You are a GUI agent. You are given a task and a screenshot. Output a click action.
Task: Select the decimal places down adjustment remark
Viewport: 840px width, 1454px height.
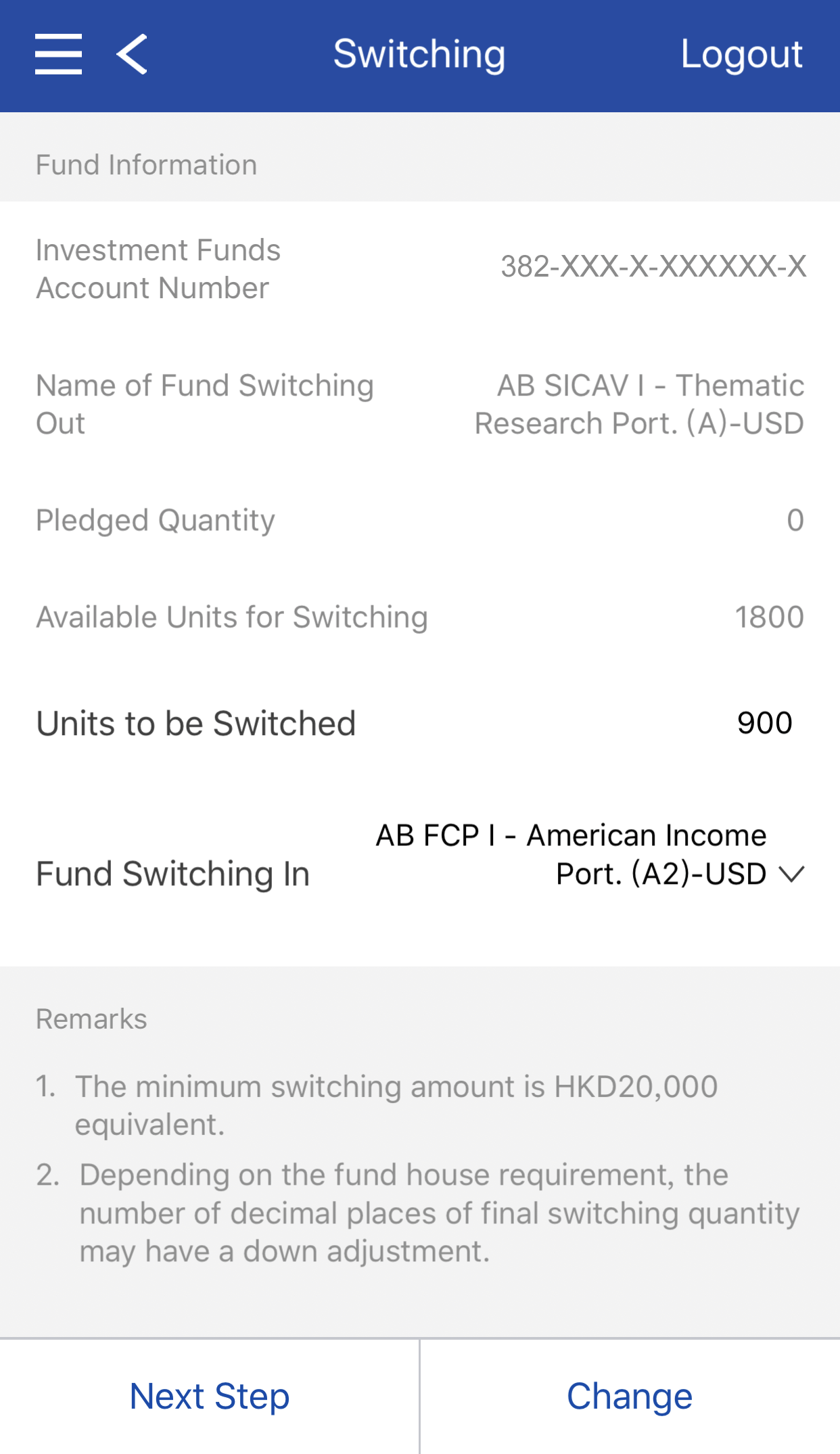[x=440, y=1213]
